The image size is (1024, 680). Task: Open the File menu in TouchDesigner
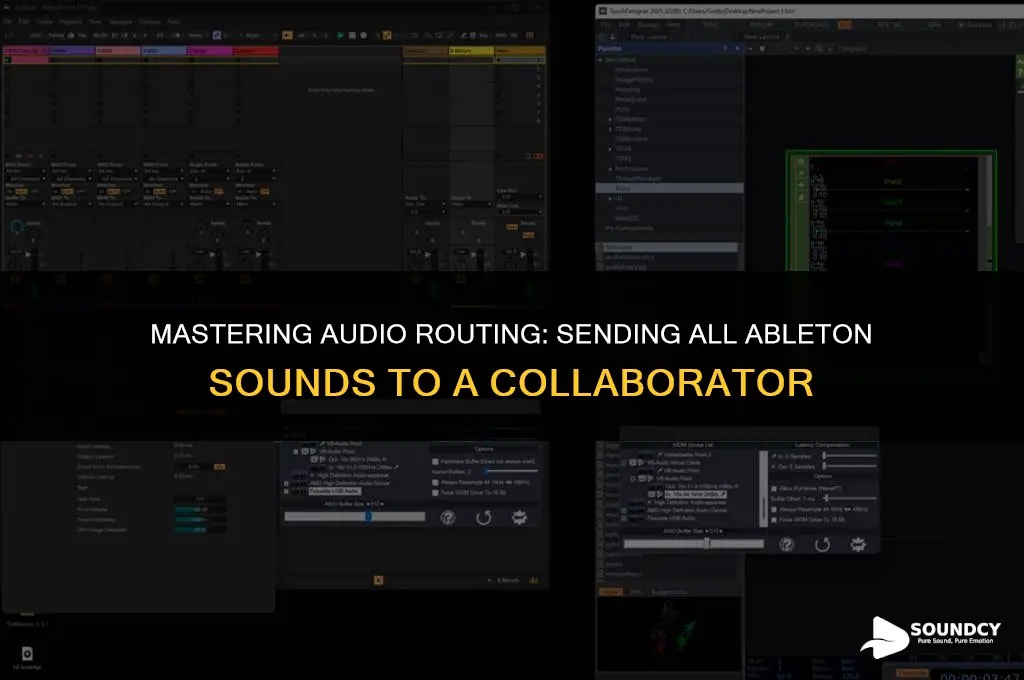[x=606, y=24]
